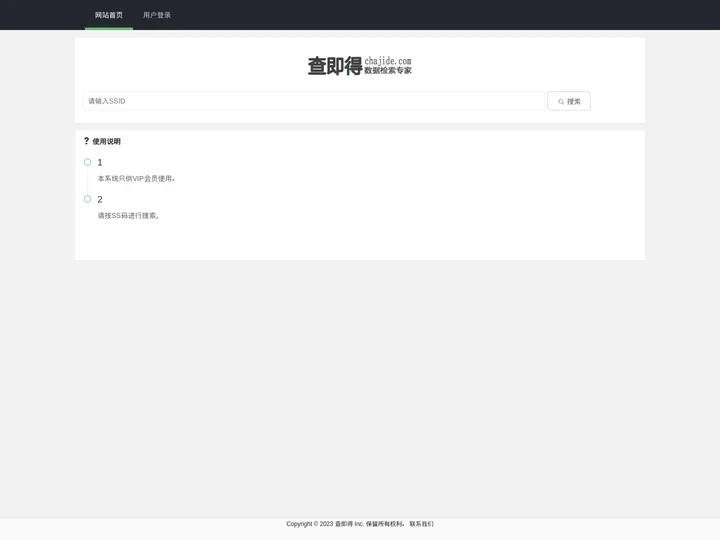
Task: Click the 查即得 chajide.com logo
Action: pyautogui.click(x=360, y=66)
